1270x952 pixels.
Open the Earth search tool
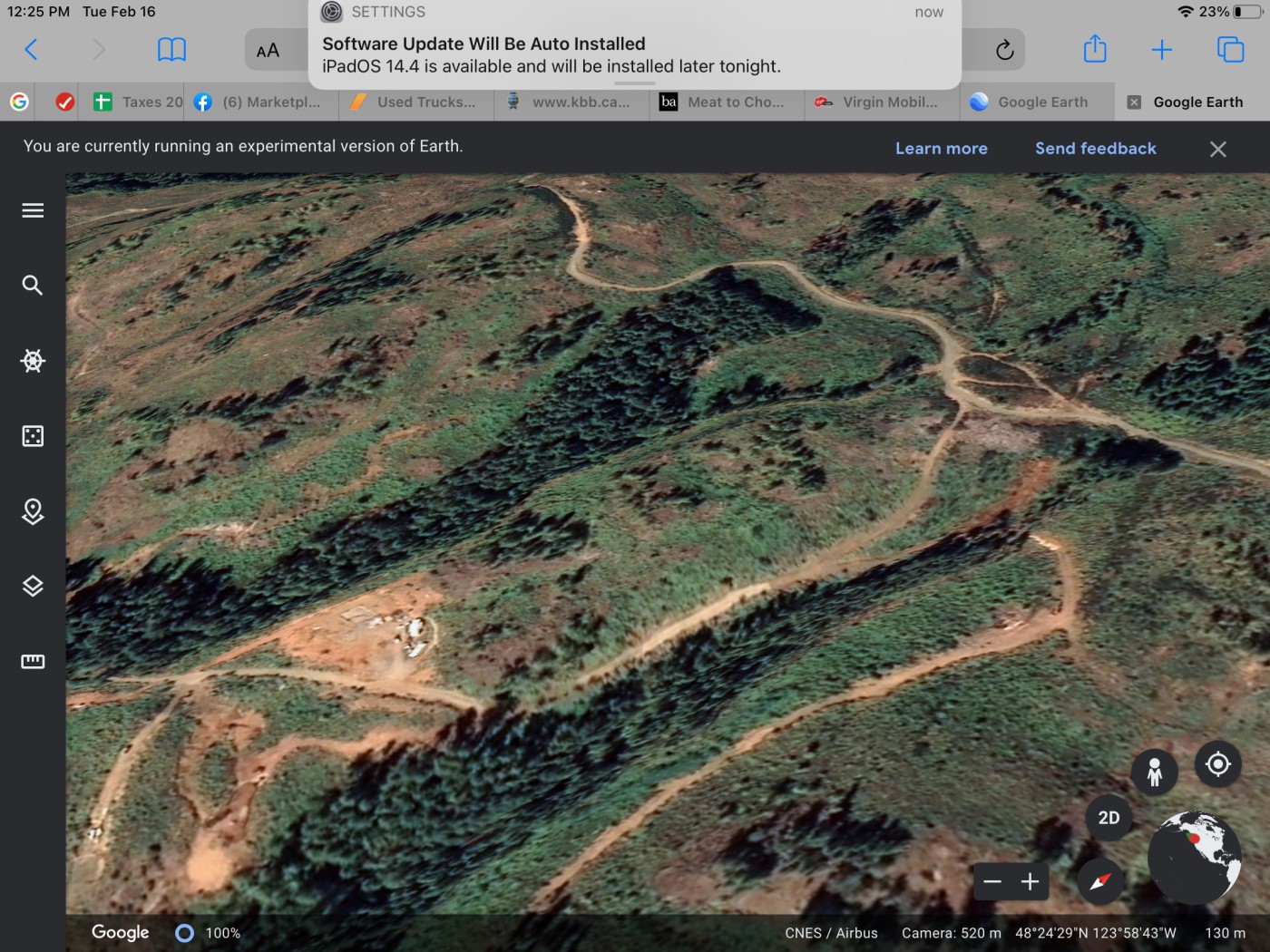(33, 286)
